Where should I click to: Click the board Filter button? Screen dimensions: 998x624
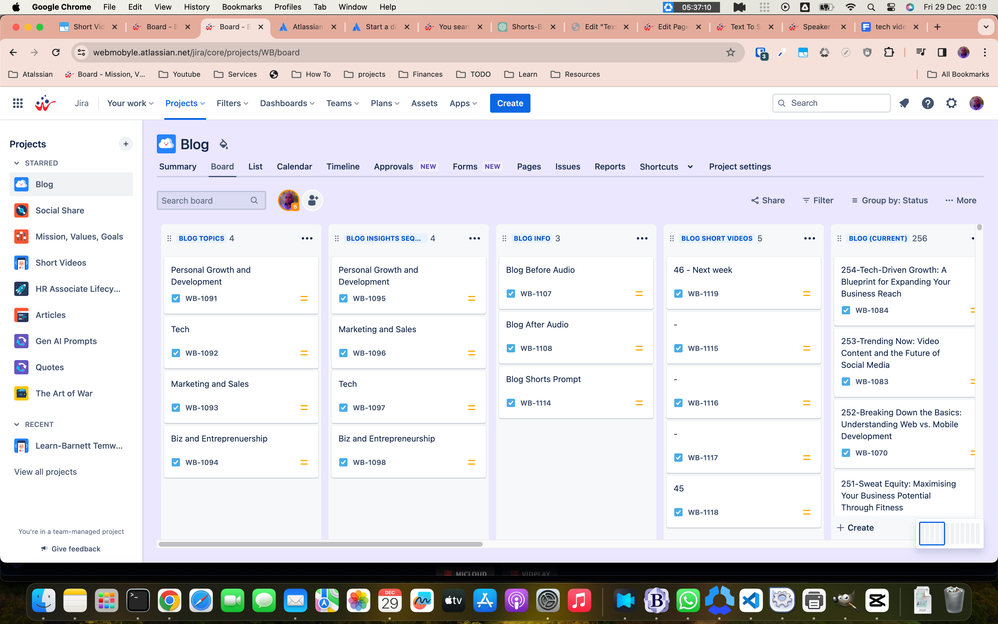tap(818, 200)
